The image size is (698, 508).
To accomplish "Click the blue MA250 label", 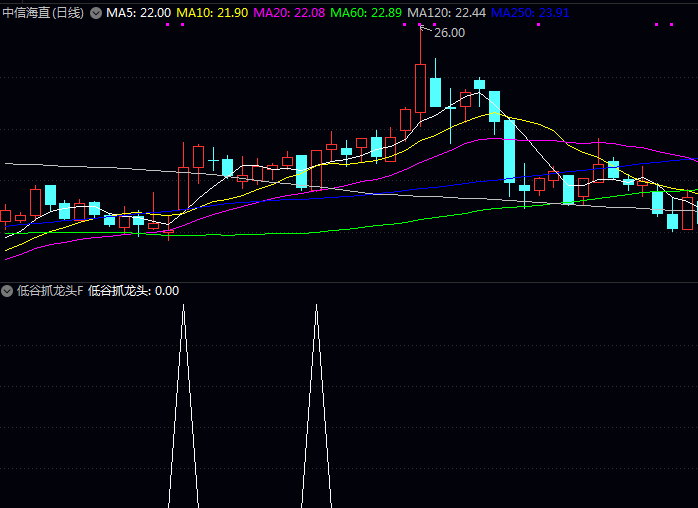I will (x=530, y=13).
